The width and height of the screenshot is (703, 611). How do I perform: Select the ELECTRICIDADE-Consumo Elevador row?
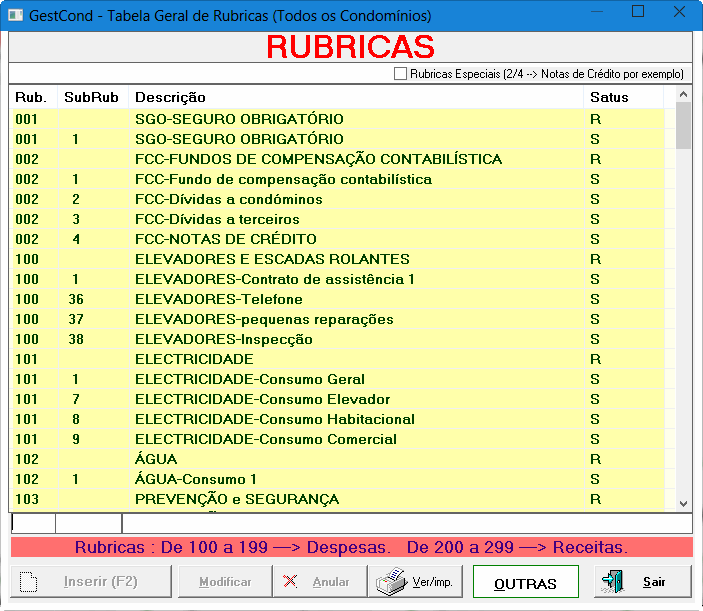262,399
